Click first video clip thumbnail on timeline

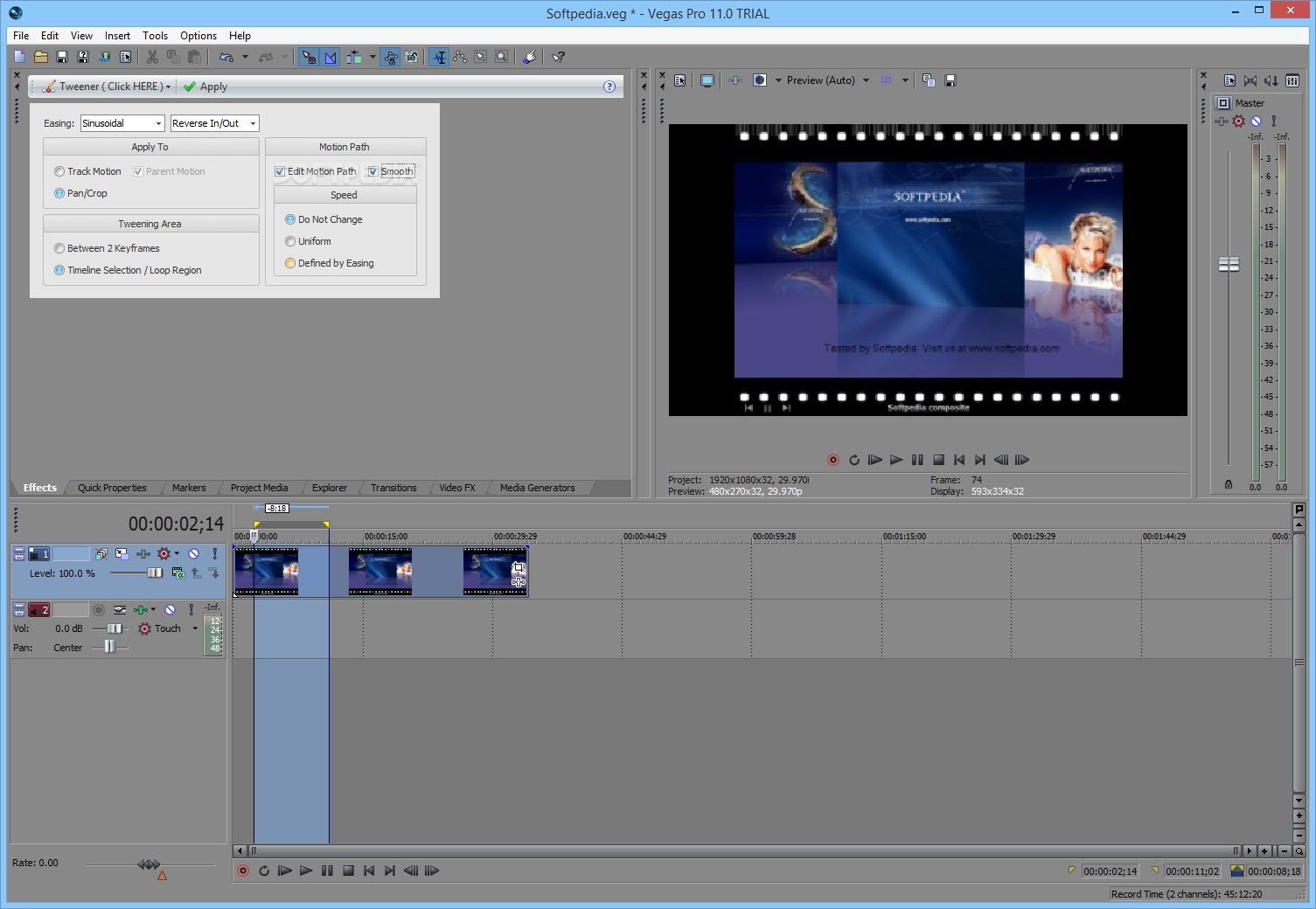pos(266,572)
